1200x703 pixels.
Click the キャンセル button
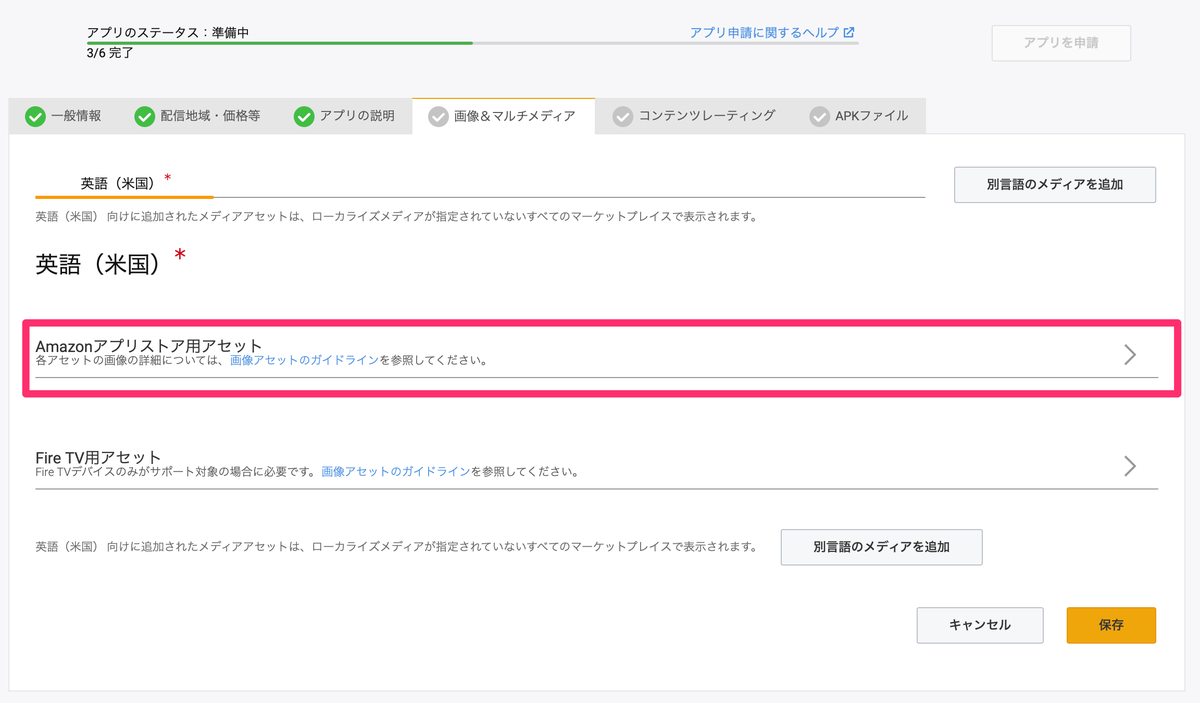(x=979, y=625)
